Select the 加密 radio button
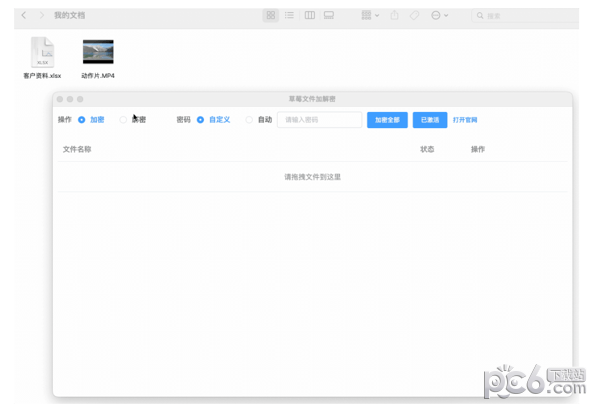The height and width of the screenshot is (411, 599). [x=81, y=120]
